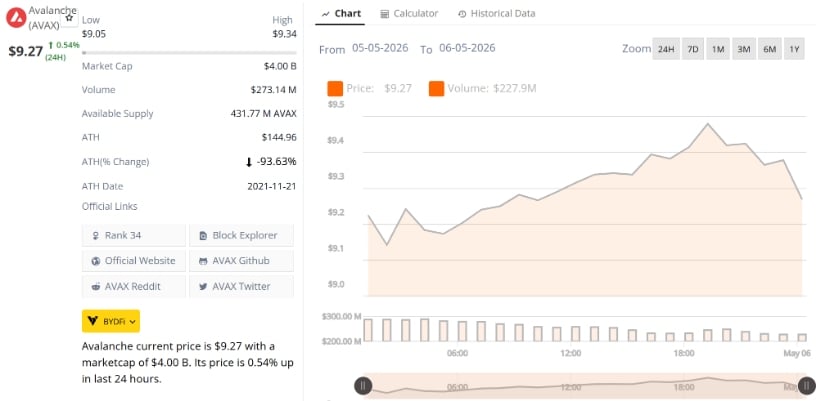Set chart zoom to 1Y
This screenshot has width=825, height=401.
(794, 49)
